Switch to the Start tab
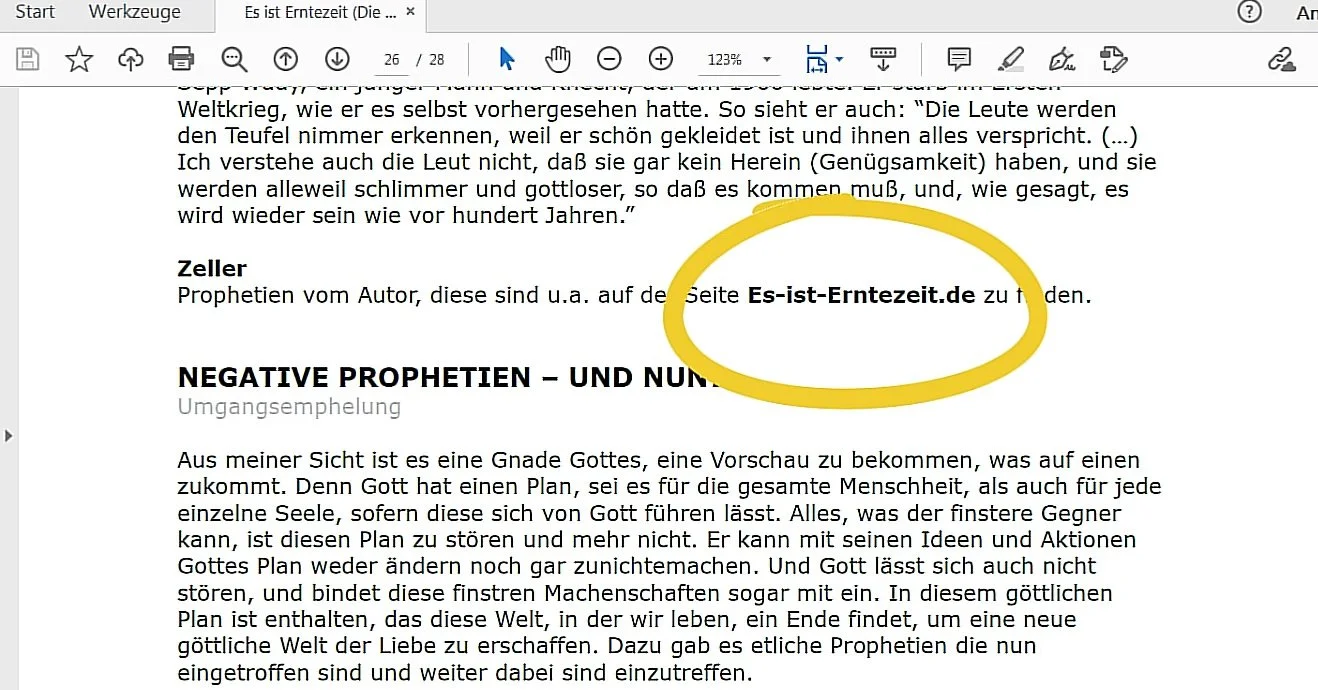The image size is (1318, 690). [x=34, y=12]
